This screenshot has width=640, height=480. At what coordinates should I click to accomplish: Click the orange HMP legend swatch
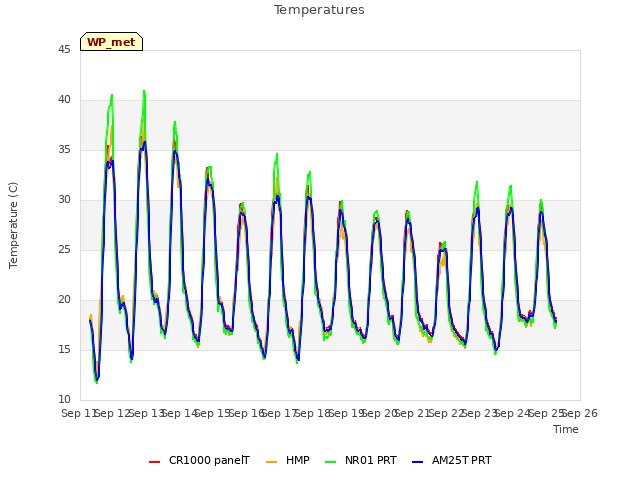point(271,462)
